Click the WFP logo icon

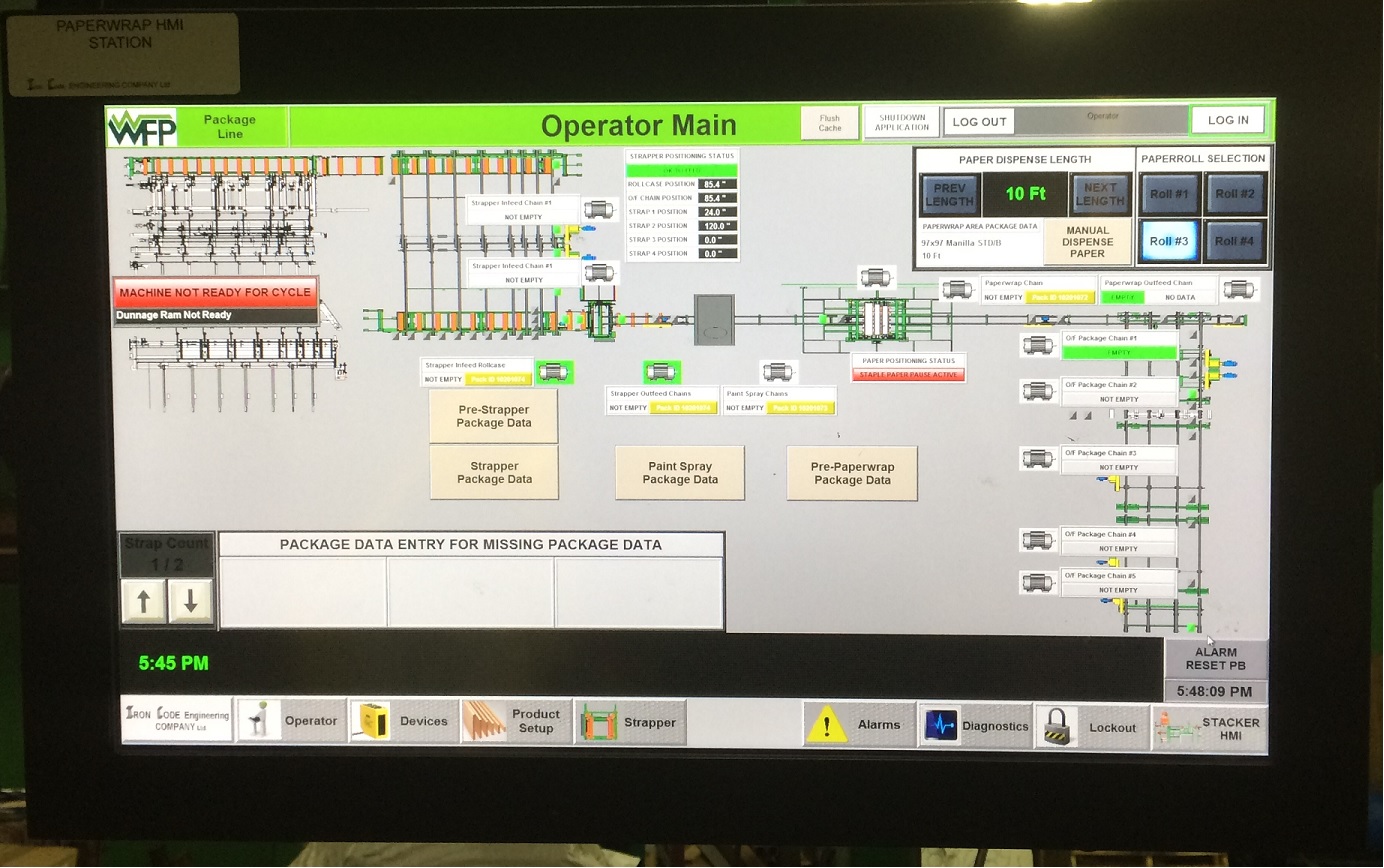pyautogui.click(x=142, y=127)
